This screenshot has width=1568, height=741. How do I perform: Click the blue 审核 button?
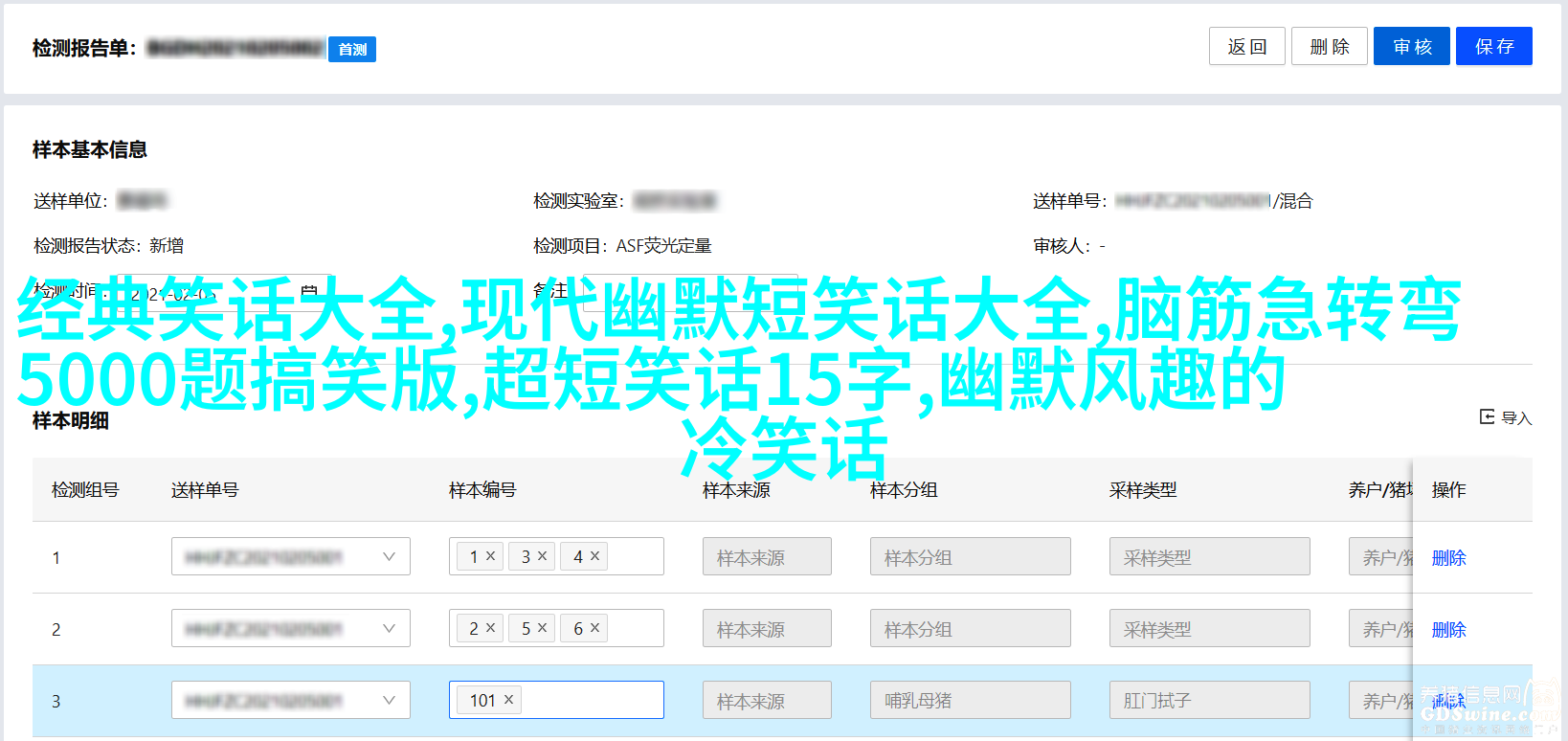point(1411,46)
